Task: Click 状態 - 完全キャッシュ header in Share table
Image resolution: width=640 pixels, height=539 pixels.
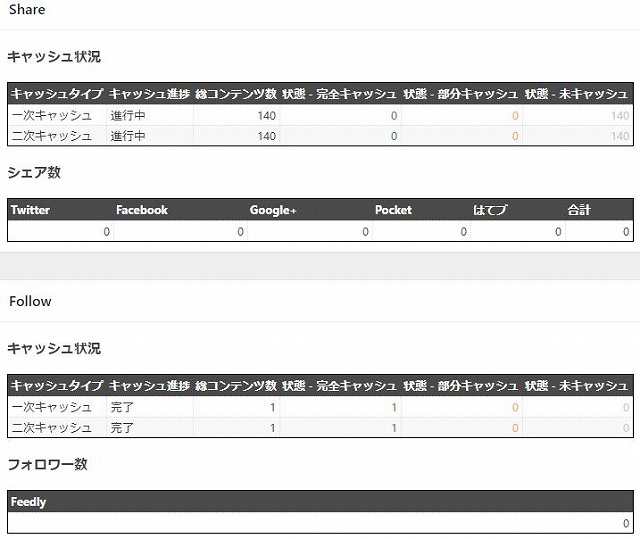Action: tap(339, 94)
